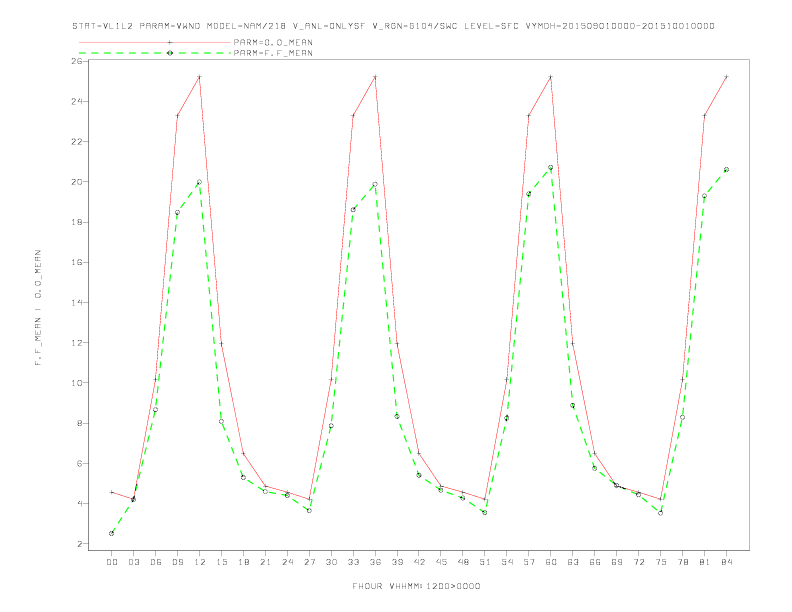The image size is (792, 612).
Task: Click the x-axis hour label 36
Action: (375, 562)
